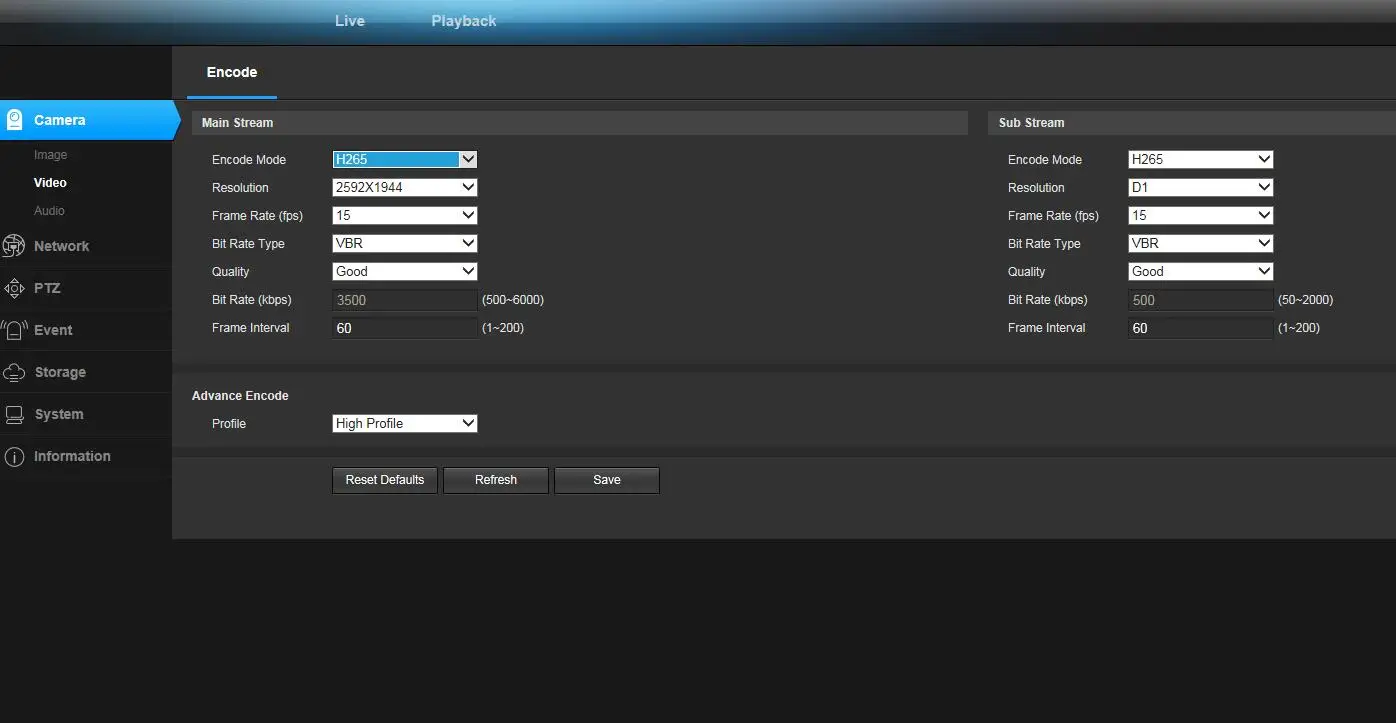Click the Main Stream section header
This screenshot has height=723, width=1396.
coord(580,123)
